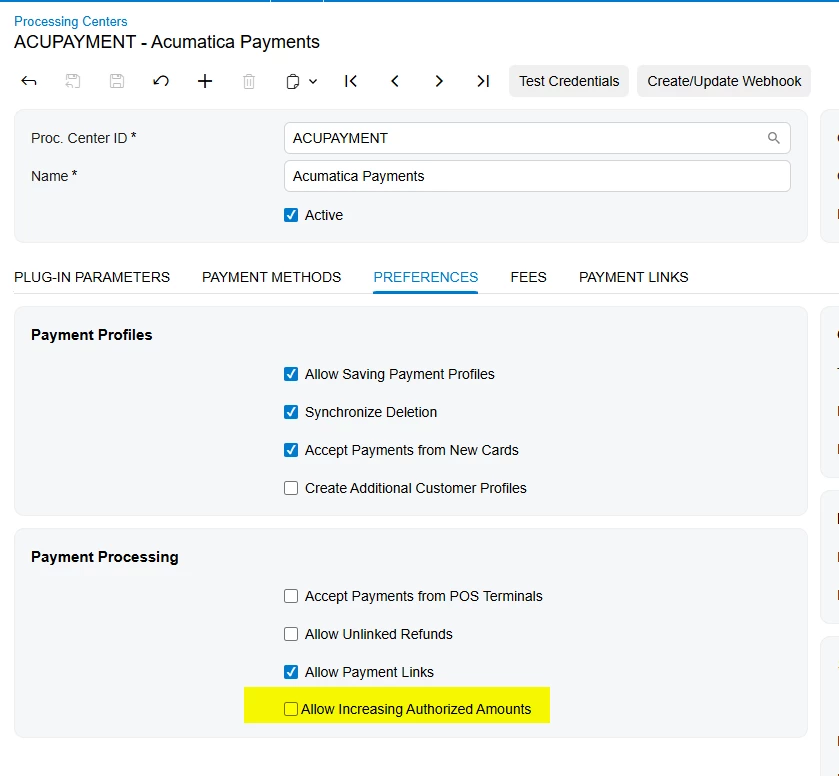
Task: Open the Processing Centers breadcrumb link
Action: pyautogui.click(x=71, y=21)
